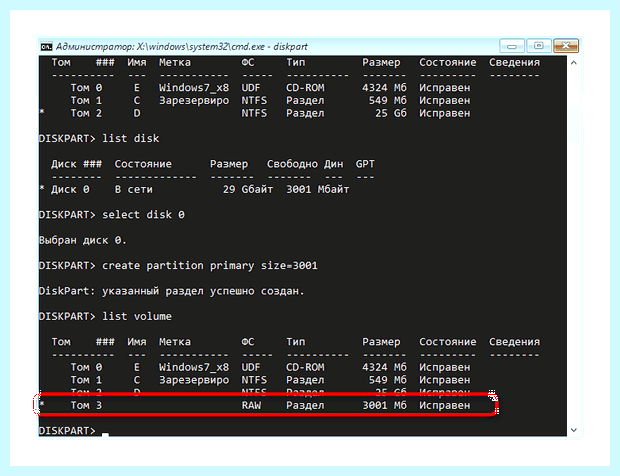Image resolution: width=620 pixels, height=476 pixels.
Task: Click the window title text 'Администратор'
Action: pos(95,47)
